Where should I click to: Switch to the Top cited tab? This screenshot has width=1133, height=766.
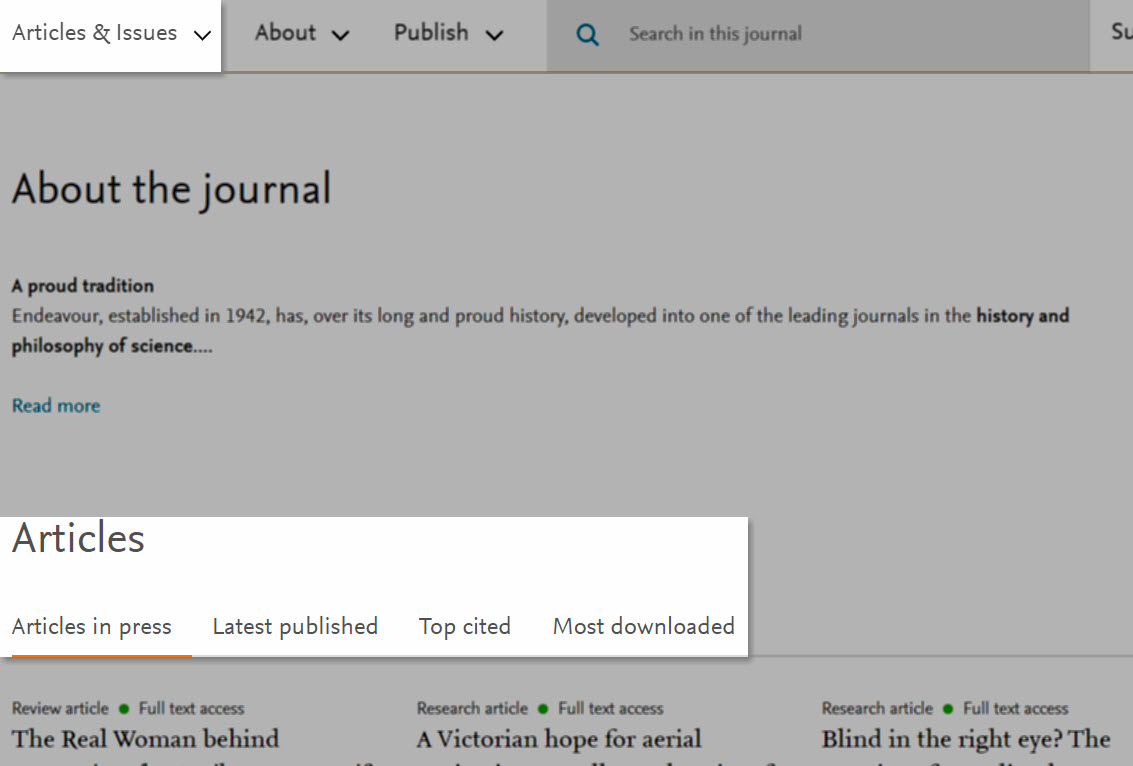(465, 626)
